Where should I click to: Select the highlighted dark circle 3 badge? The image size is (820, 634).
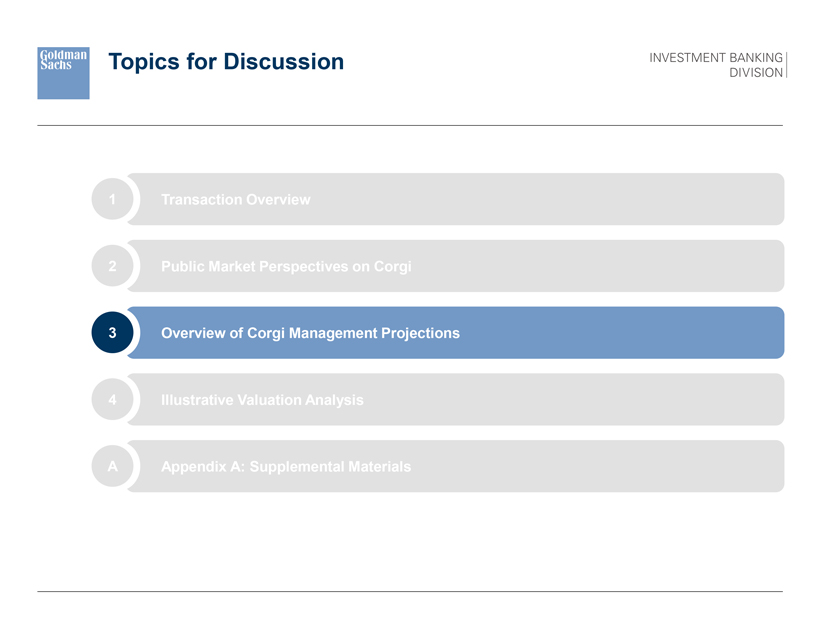[x=113, y=333]
